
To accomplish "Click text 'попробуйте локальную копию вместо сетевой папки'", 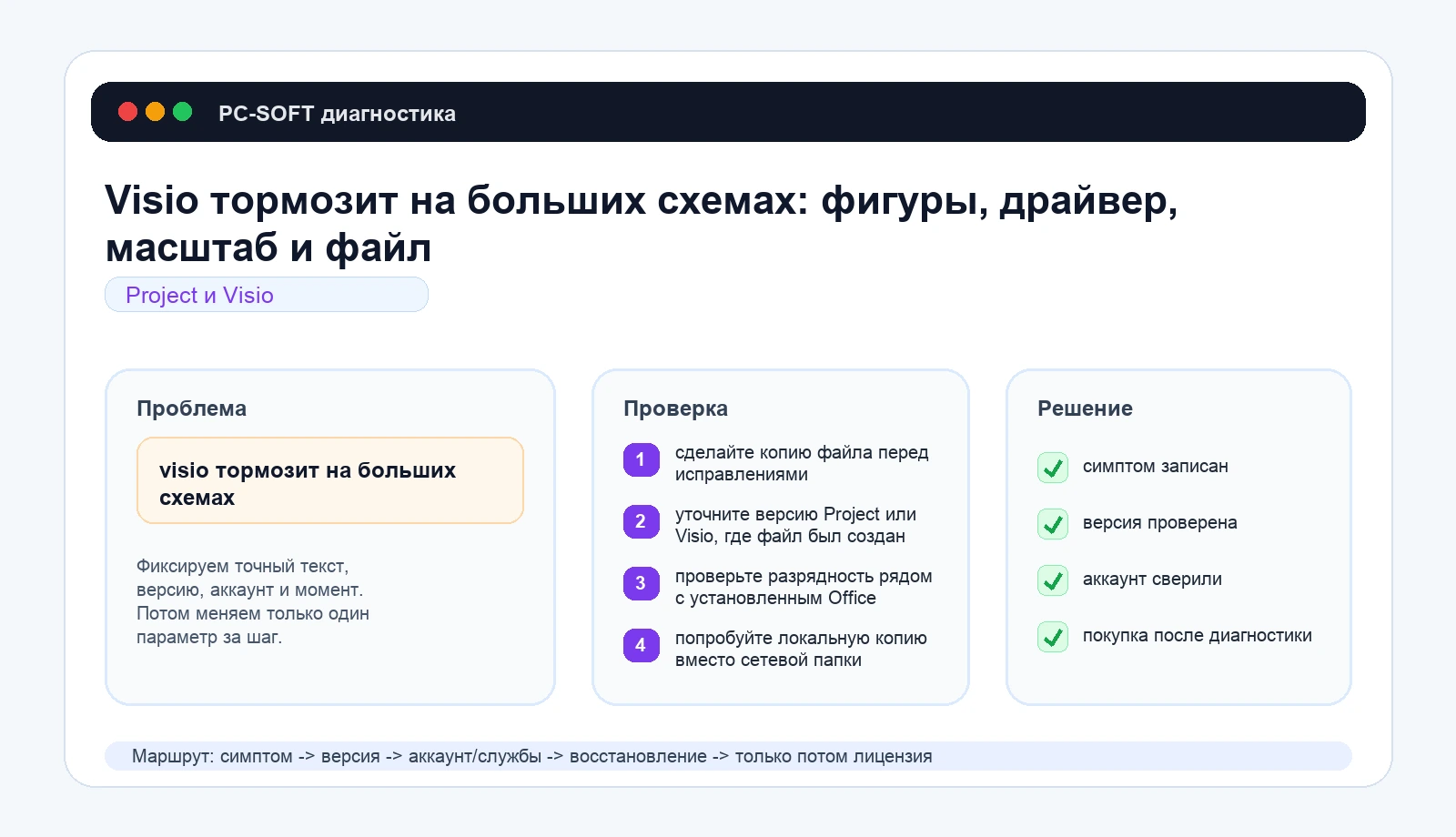I will pos(801,649).
